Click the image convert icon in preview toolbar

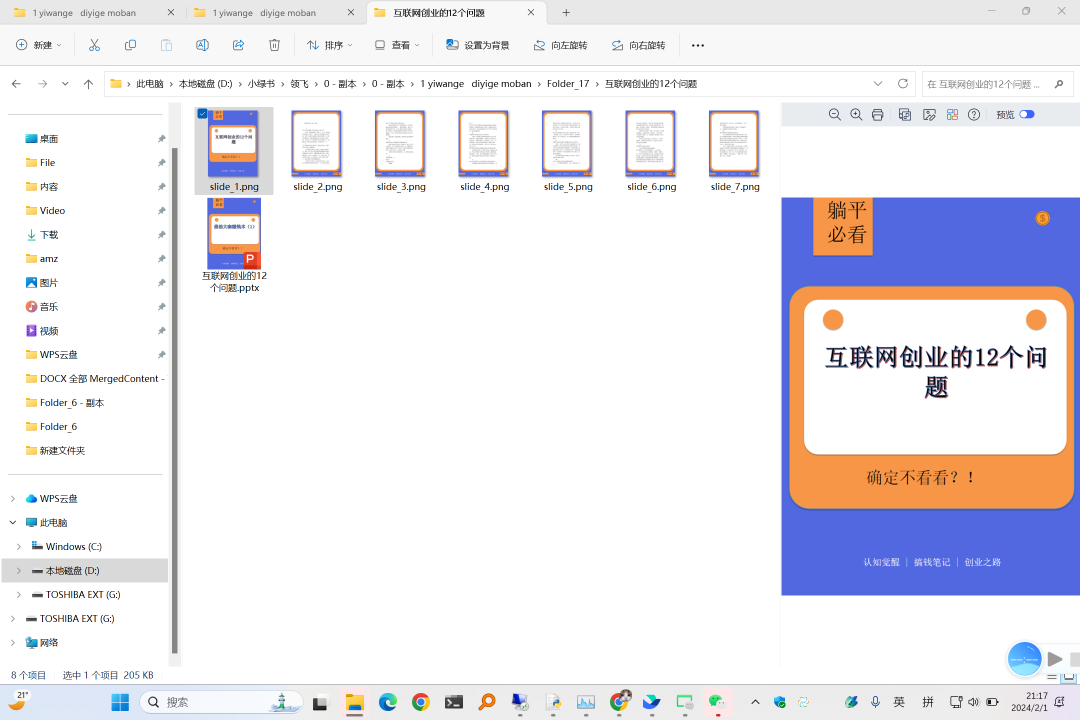click(905, 114)
